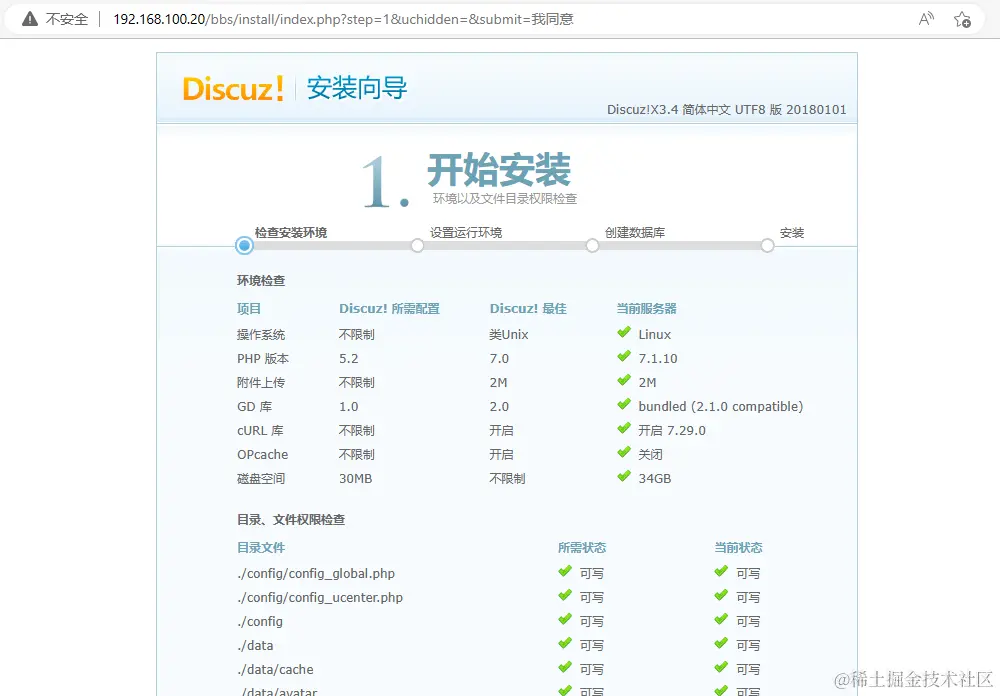Click current-status checkmark for ./config row
Viewport: 1000px width, 696px height.
tap(721, 619)
